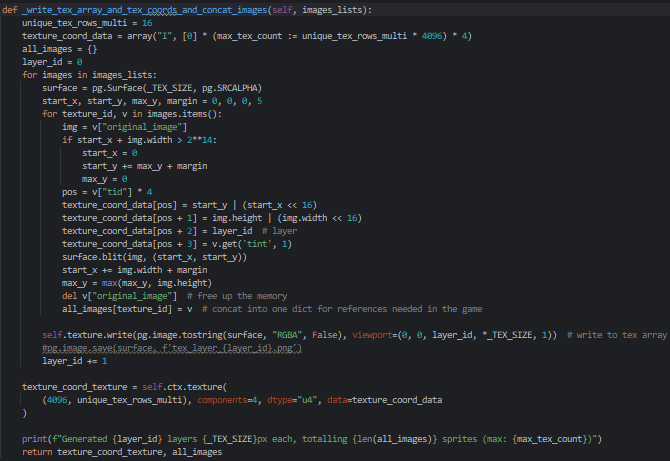Viewport: 670px width, 461px height.
Task: Click the line 'all_images = {}'
Action: pyautogui.click(x=59, y=49)
